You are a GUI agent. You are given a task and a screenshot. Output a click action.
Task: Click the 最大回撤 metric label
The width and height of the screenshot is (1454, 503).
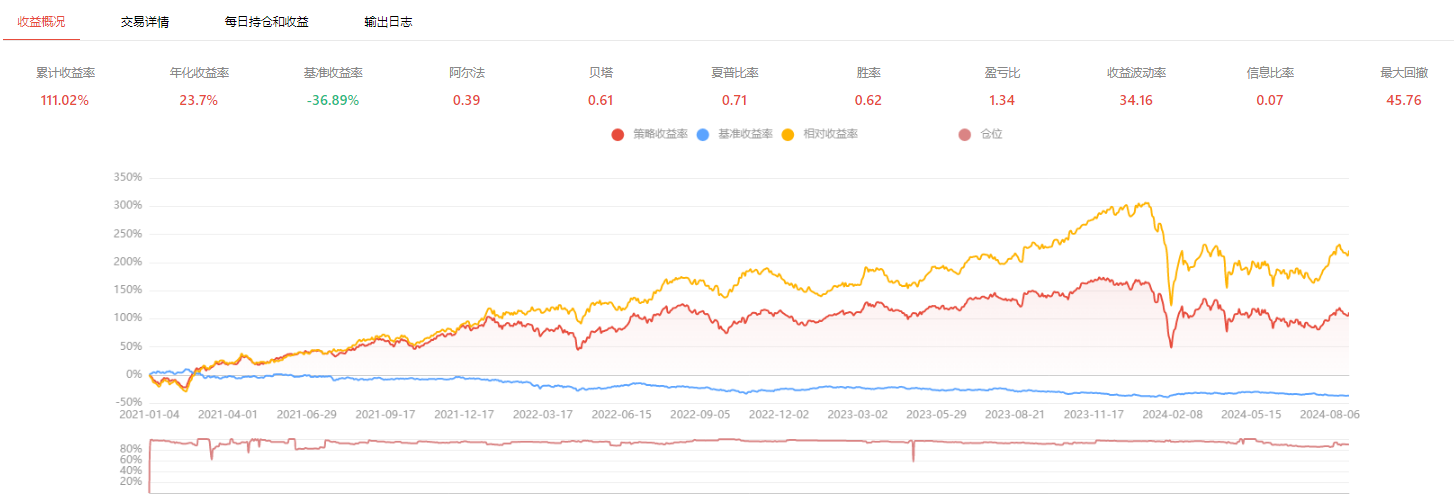coord(1401,73)
